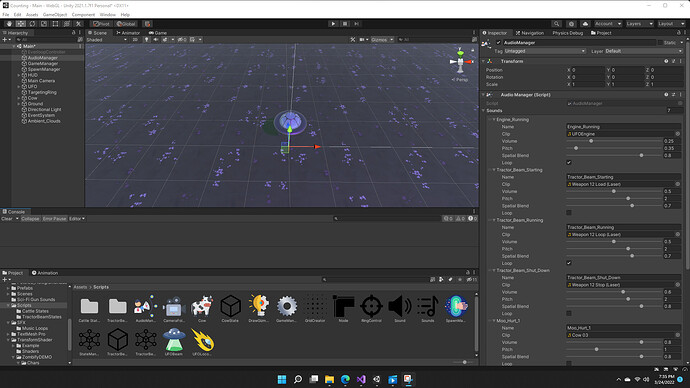Select the RingControl crosshair asset icon
Image resolution: width=690 pixels, height=388 pixels.
point(371,306)
